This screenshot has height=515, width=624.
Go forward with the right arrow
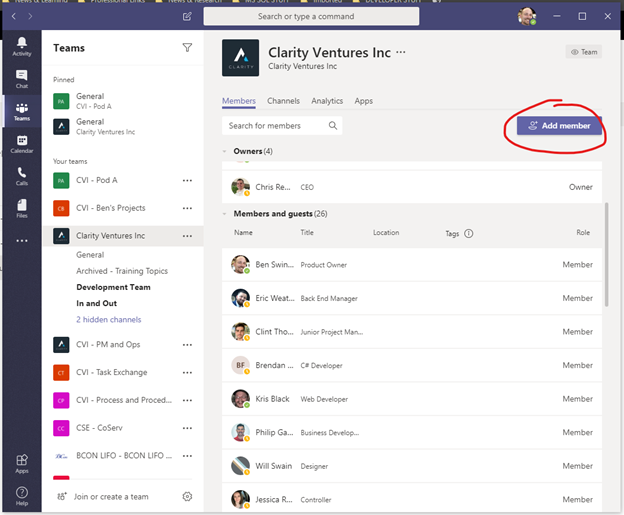pyautogui.click(x=30, y=16)
